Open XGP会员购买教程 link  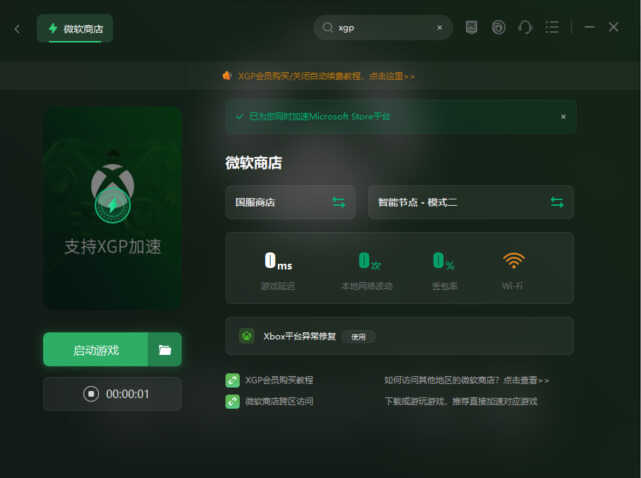pyautogui.click(x=279, y=380)
